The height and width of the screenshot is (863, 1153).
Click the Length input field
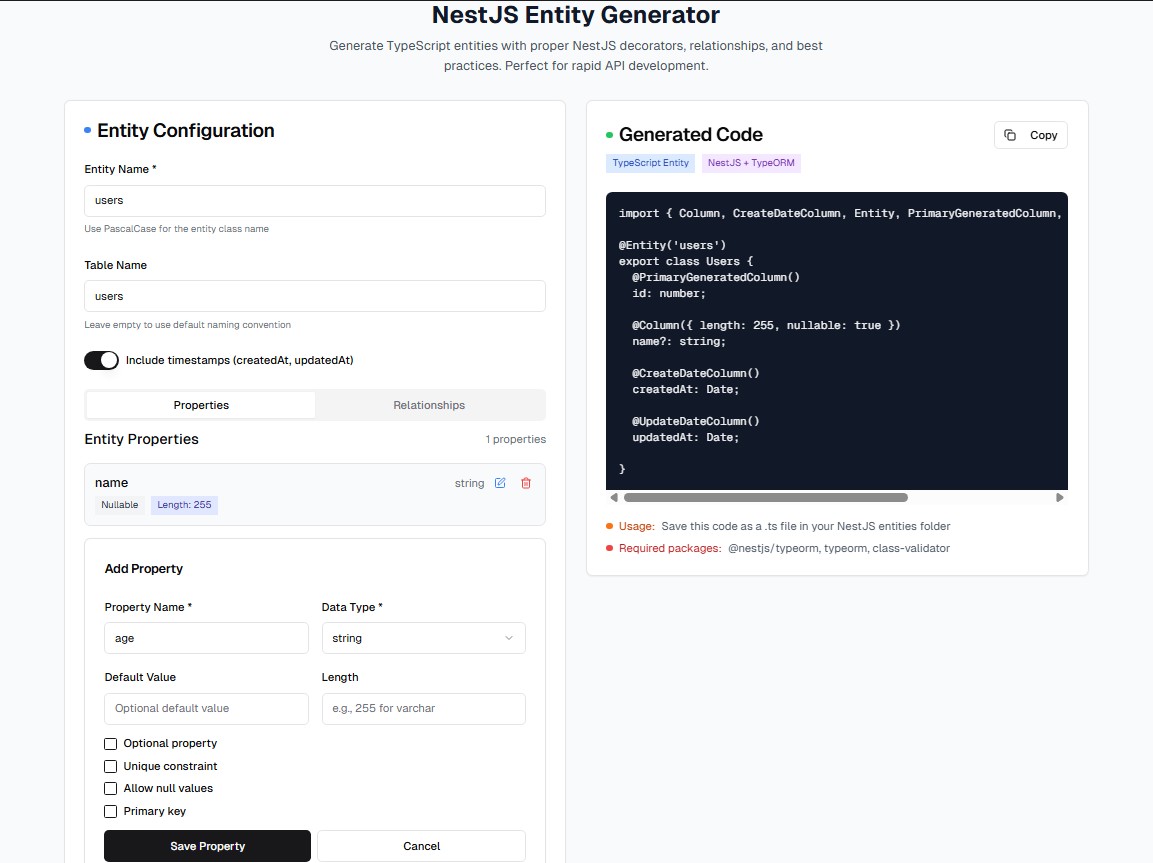(x=424, y=709)
